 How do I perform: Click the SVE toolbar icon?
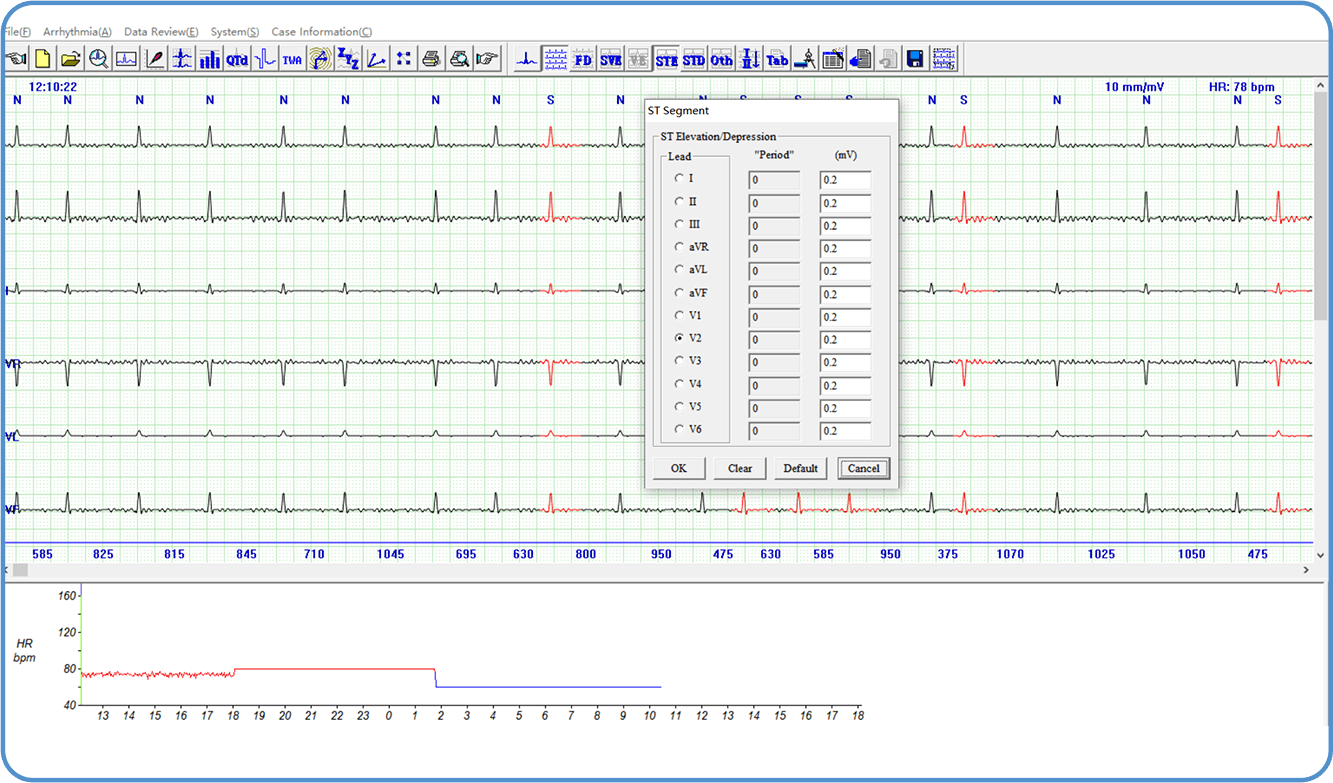pos(610,59)
